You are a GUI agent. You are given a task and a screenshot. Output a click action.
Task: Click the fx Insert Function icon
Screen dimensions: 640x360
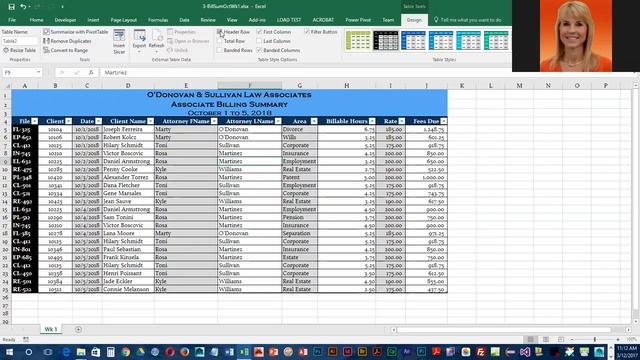click(91, 72)
